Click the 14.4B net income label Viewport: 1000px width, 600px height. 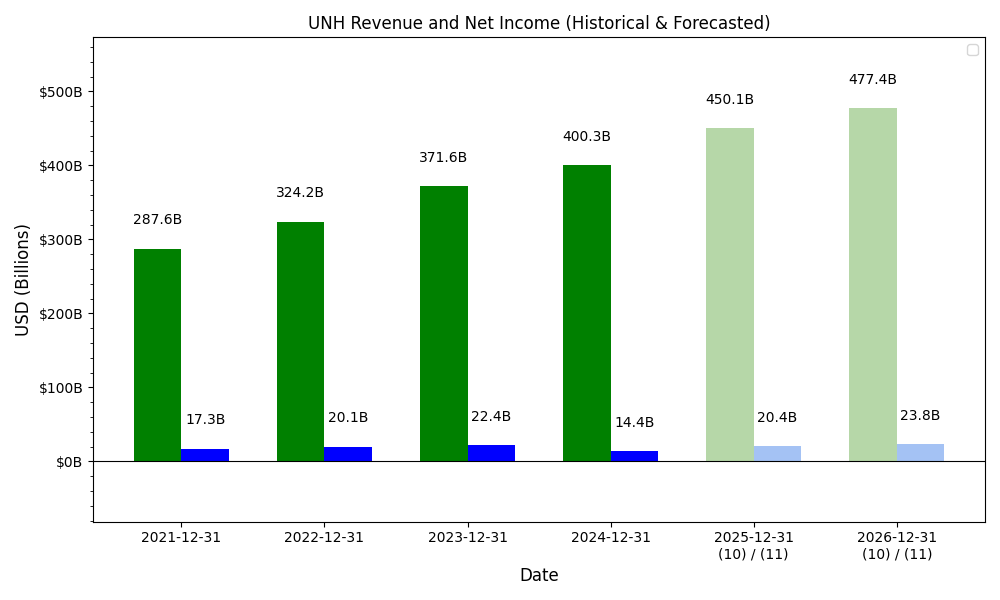(634, 423)
